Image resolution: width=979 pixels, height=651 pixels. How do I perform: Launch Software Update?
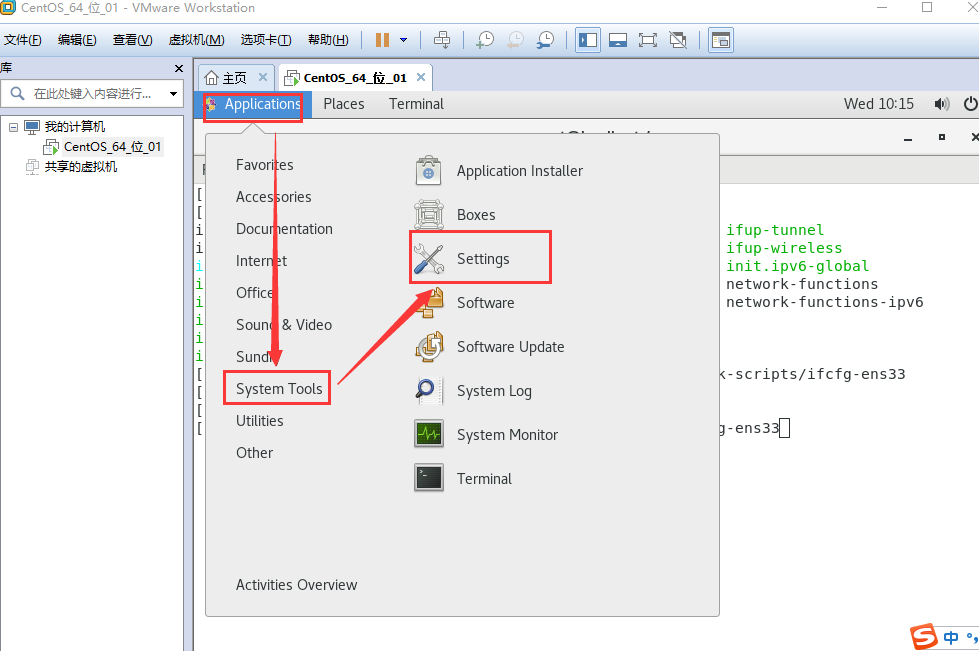click(x=490, y=347)
